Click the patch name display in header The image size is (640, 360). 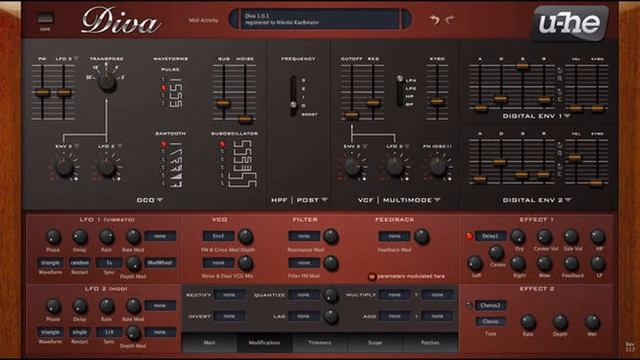coord(320,19)
